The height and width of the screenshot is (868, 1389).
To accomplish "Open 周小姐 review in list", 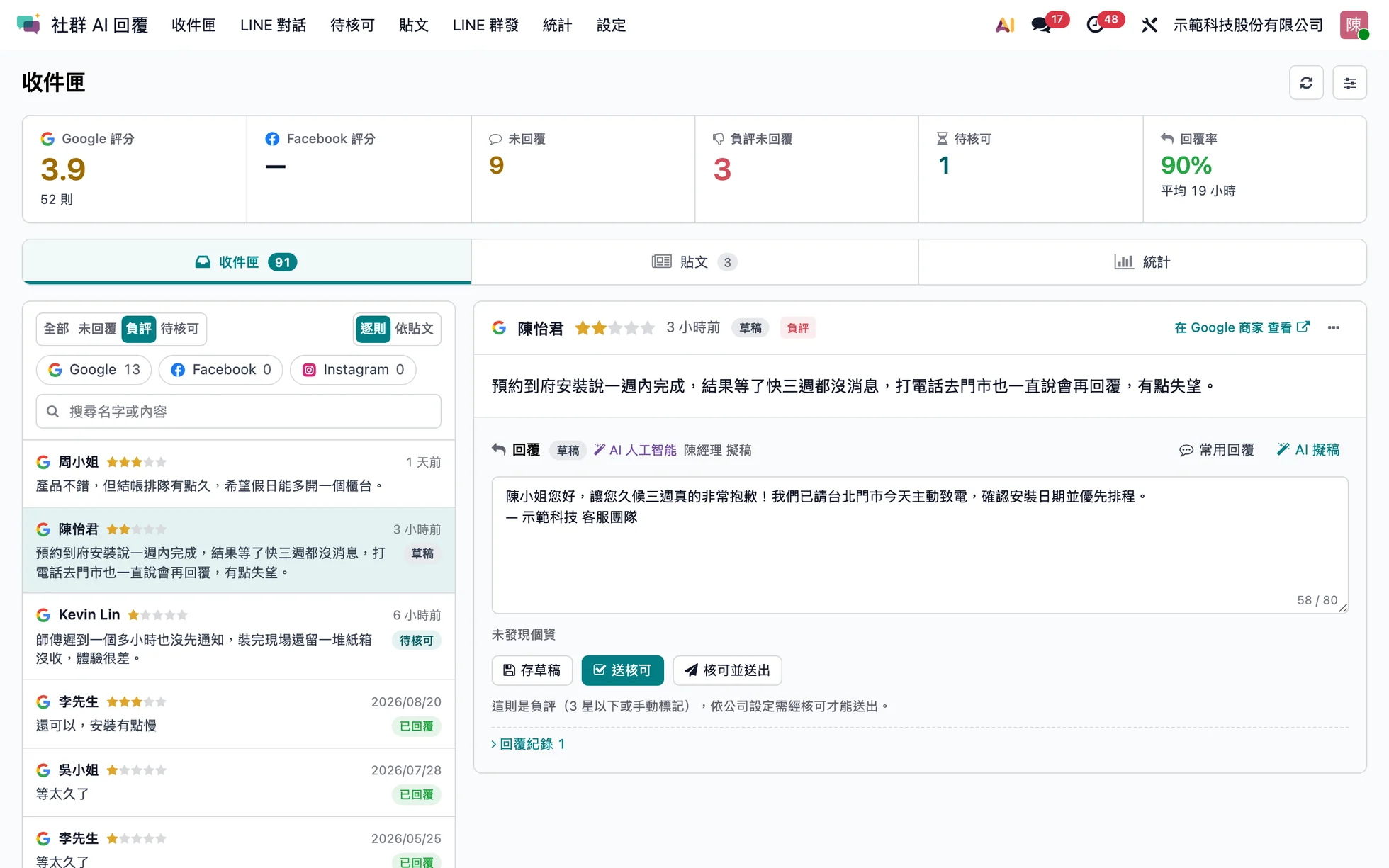I will (x=239, y=474).
